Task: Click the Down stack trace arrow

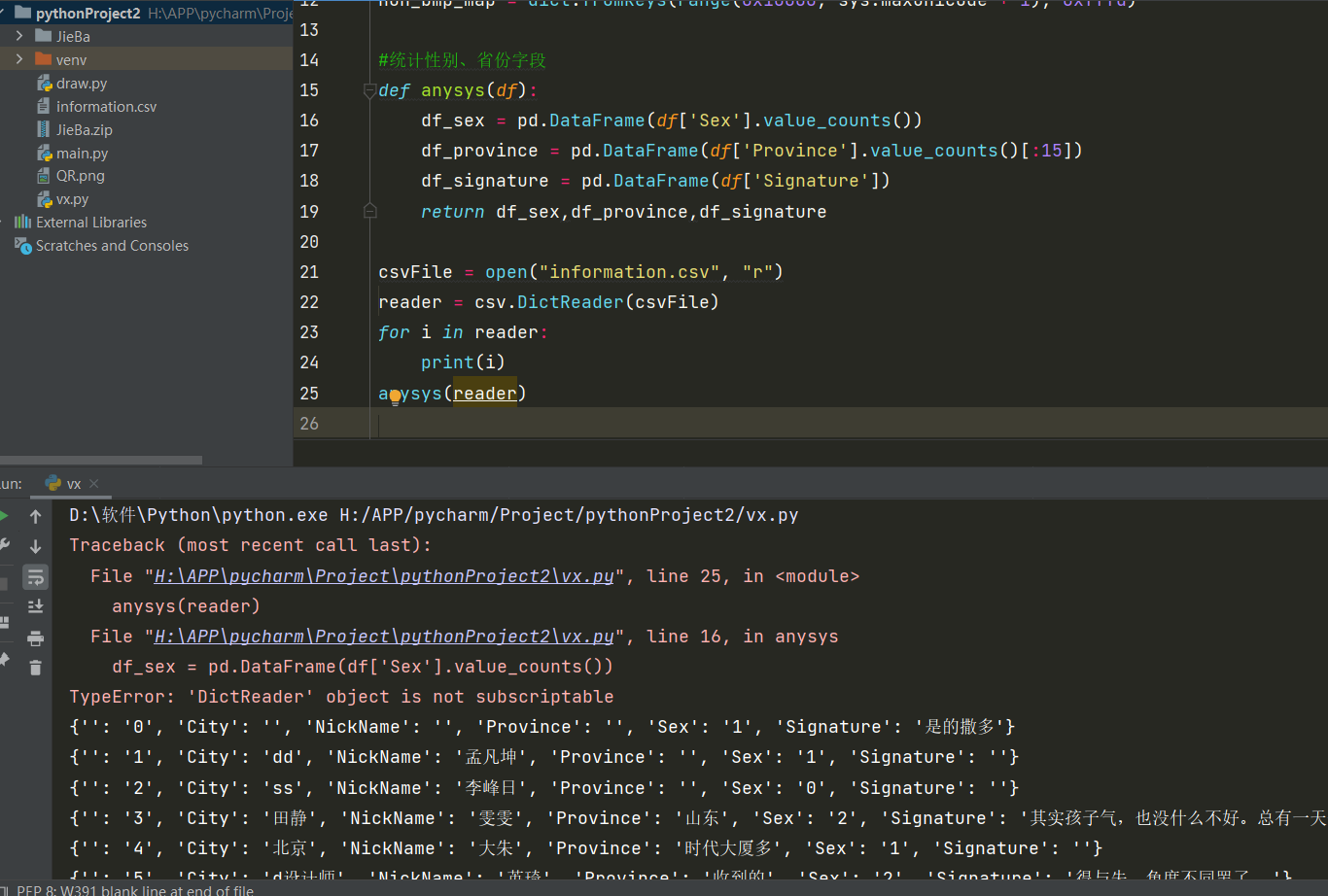Action: [36, 546]
